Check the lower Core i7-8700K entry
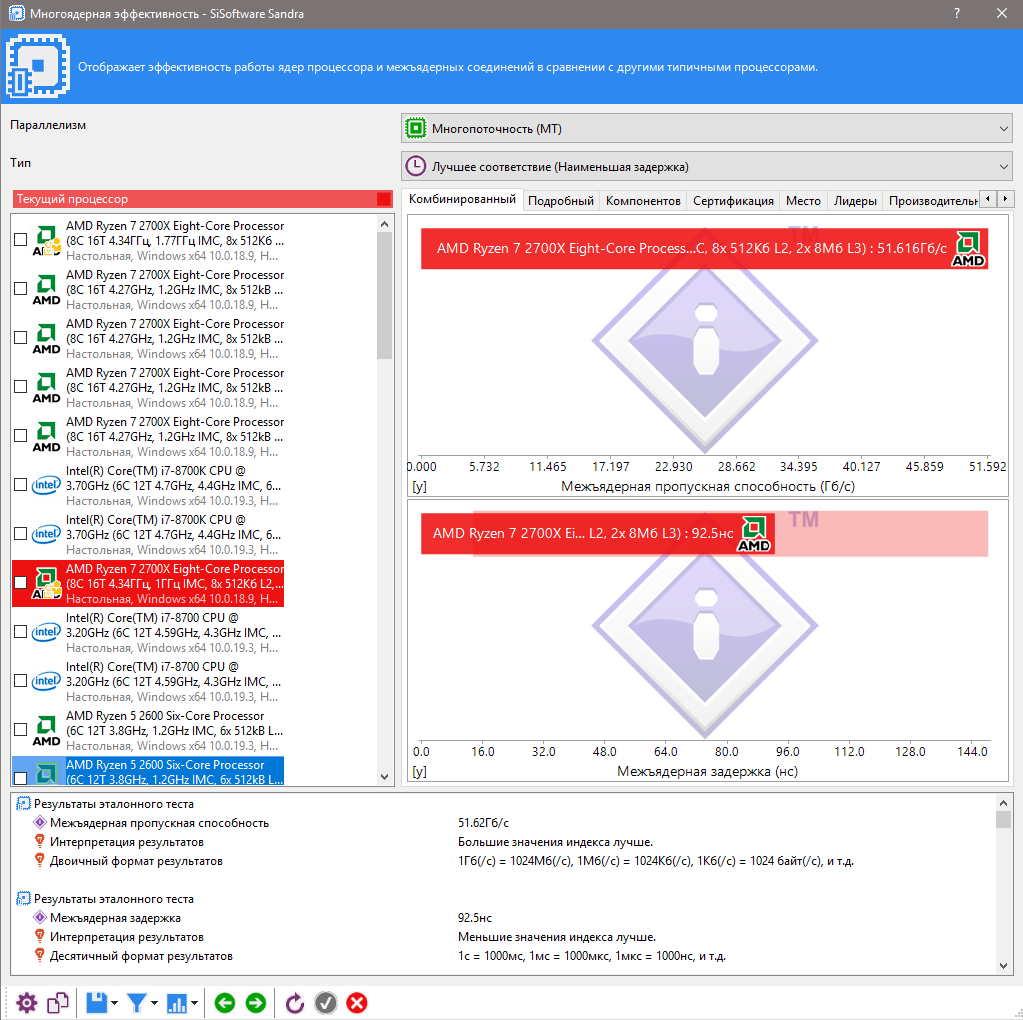 [20, 534]
